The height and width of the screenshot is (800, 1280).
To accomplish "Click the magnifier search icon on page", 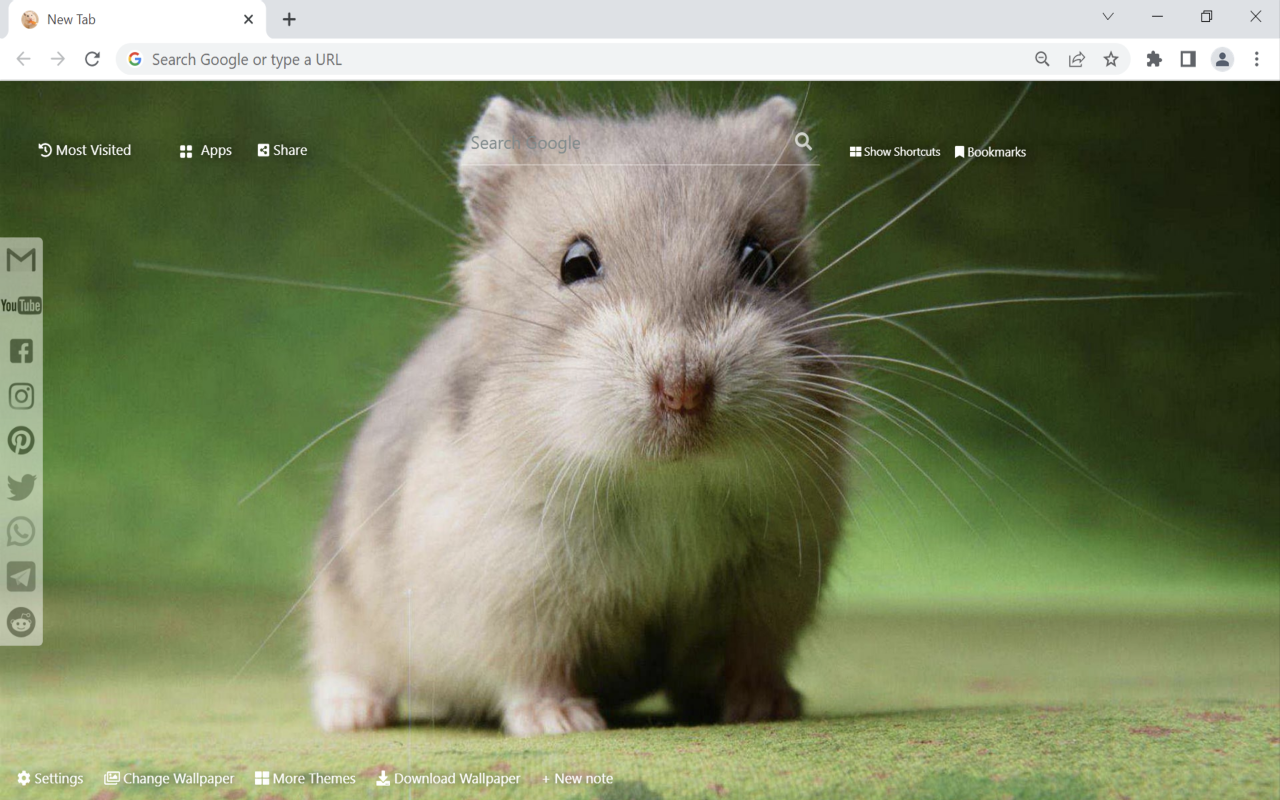I will tap(803, 142).
